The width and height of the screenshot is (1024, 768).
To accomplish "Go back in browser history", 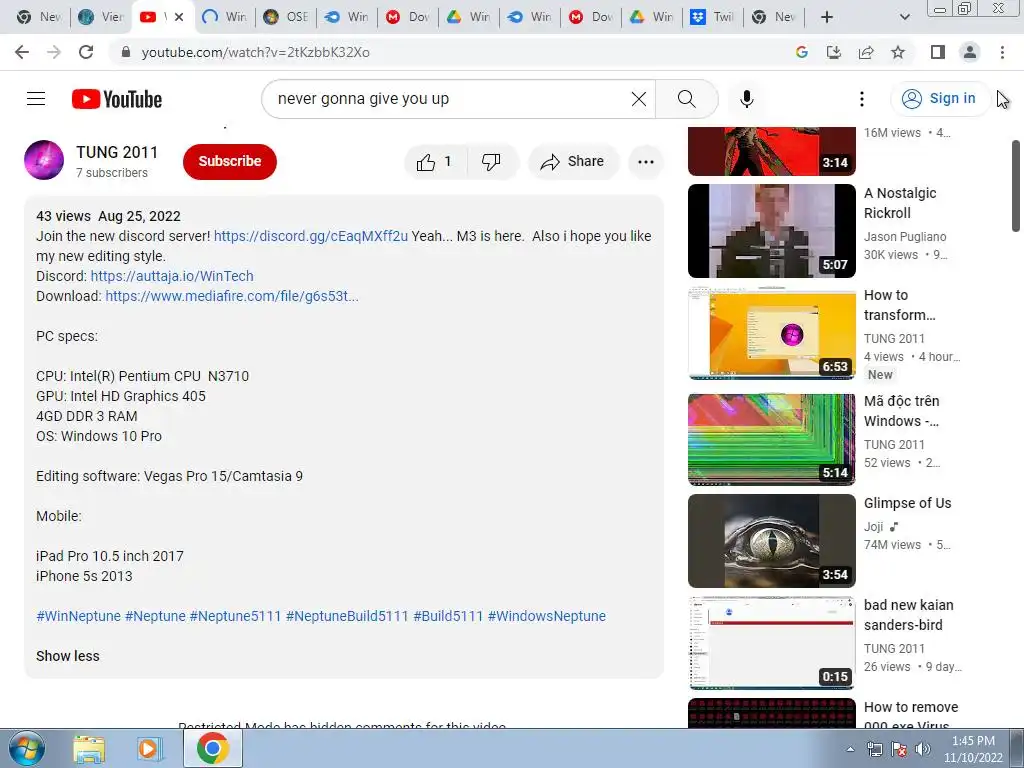I will click(x=22, y=52).
